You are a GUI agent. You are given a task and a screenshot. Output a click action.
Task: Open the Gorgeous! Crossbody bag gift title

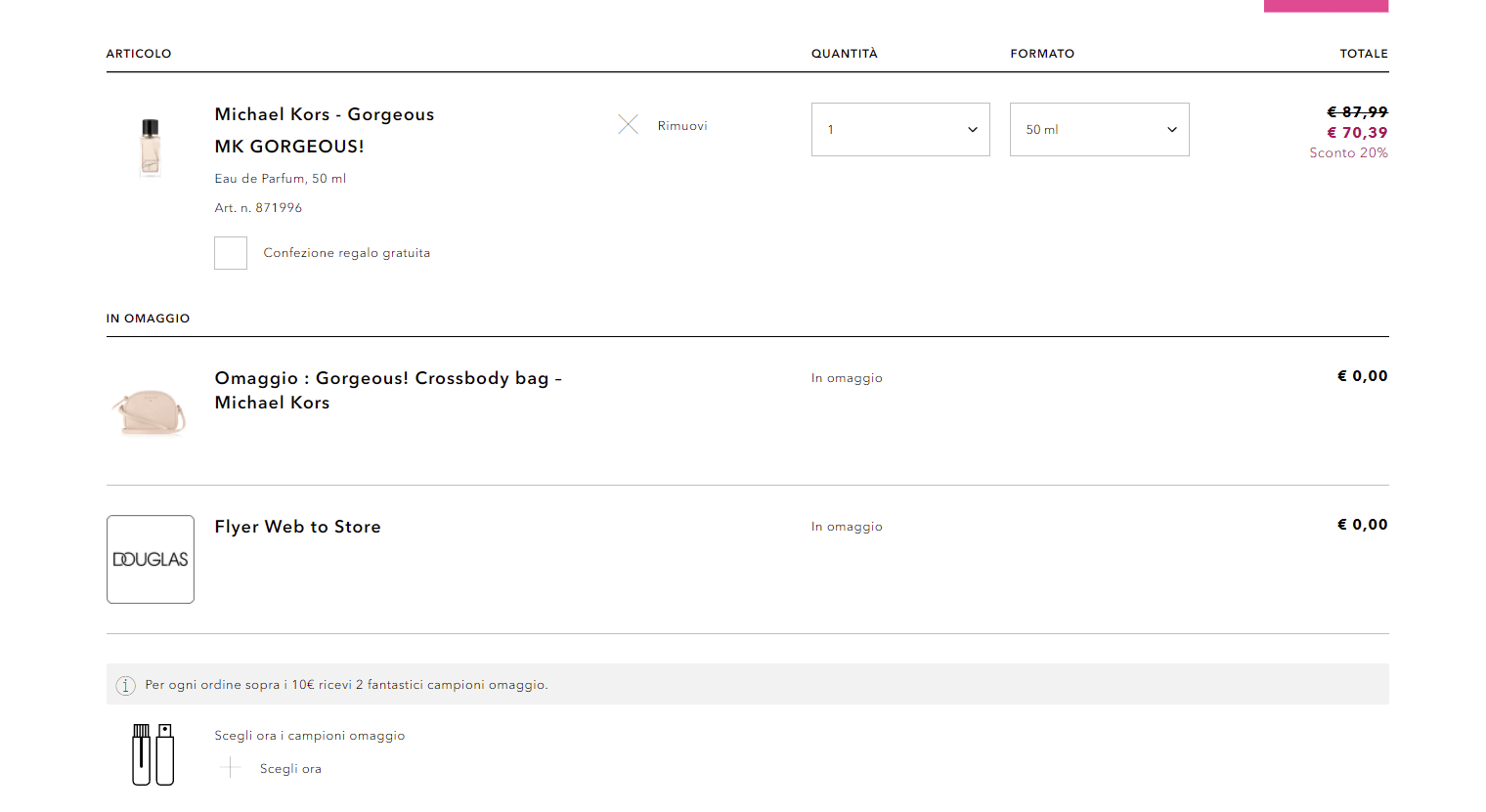point(387,390)
